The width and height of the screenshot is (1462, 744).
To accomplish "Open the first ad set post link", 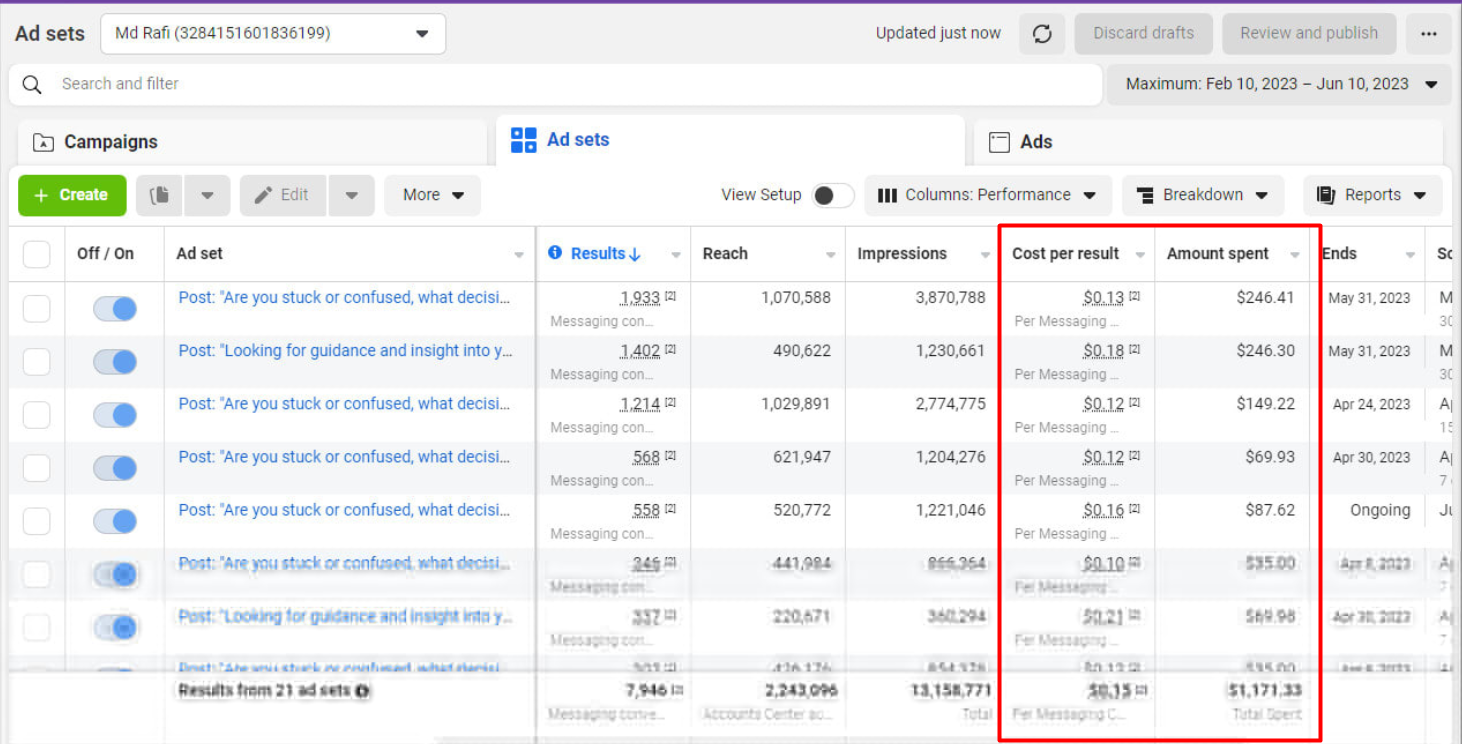I will coord(344,298).
